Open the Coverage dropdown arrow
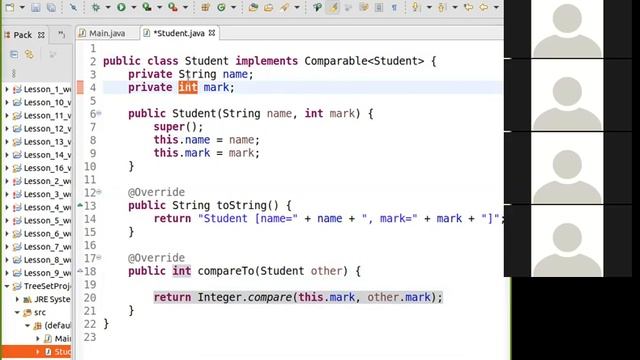The width and height of the screenshot is (640, 360). 160,7
